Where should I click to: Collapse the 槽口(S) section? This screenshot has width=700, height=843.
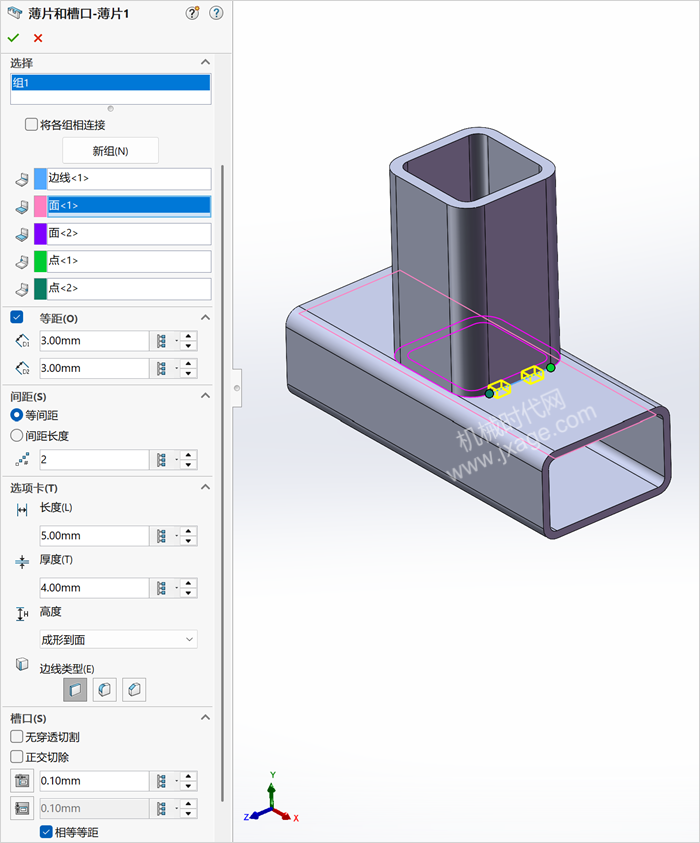coord(205,718)
